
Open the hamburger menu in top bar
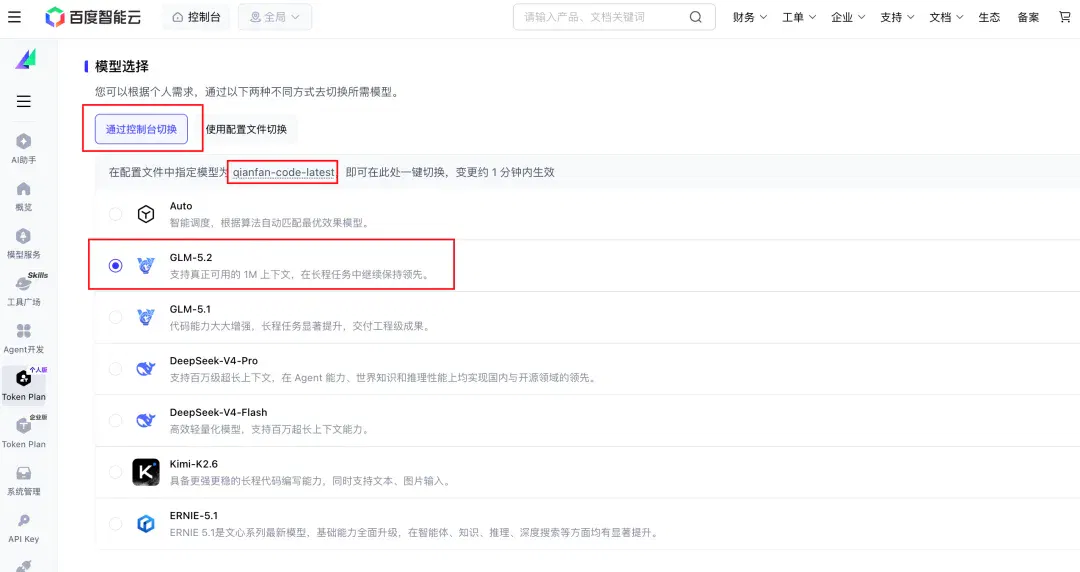[x=14, y=17]
